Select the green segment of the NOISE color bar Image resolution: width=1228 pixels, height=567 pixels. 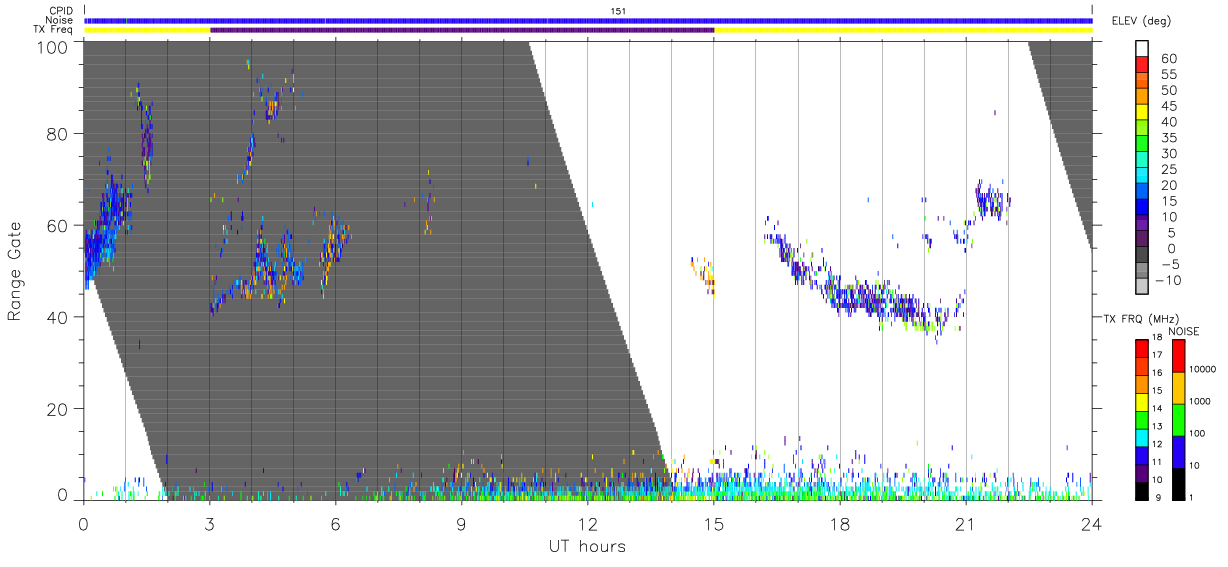[x=1178, y=419]
